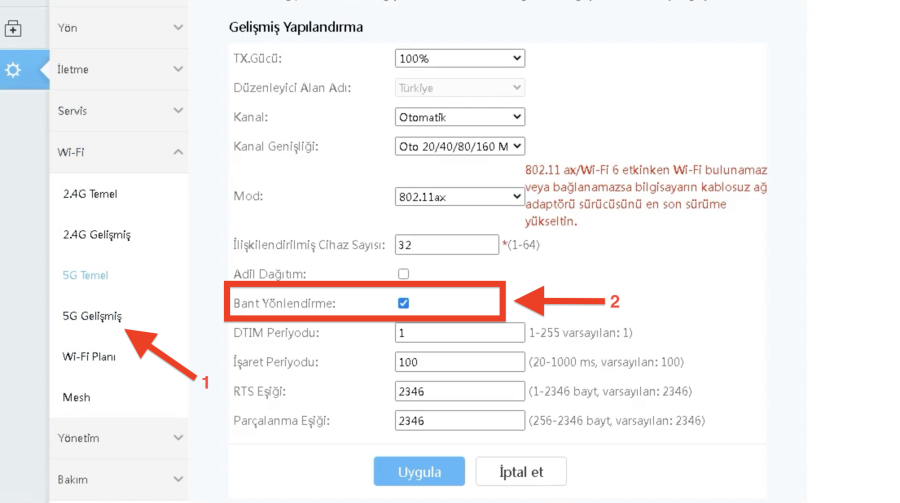Select 5G Gelişmiş in the sidebar

click(92, 316)
